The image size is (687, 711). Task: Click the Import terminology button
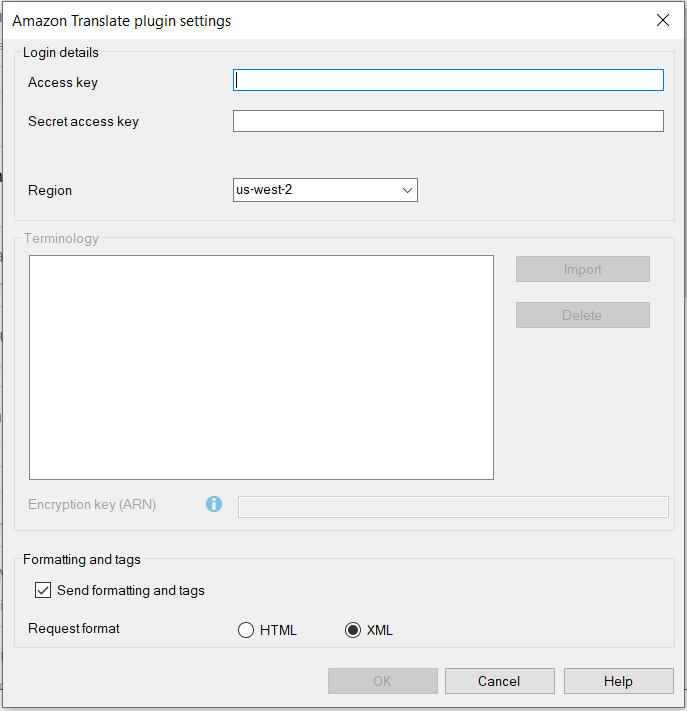coord(582,269)
